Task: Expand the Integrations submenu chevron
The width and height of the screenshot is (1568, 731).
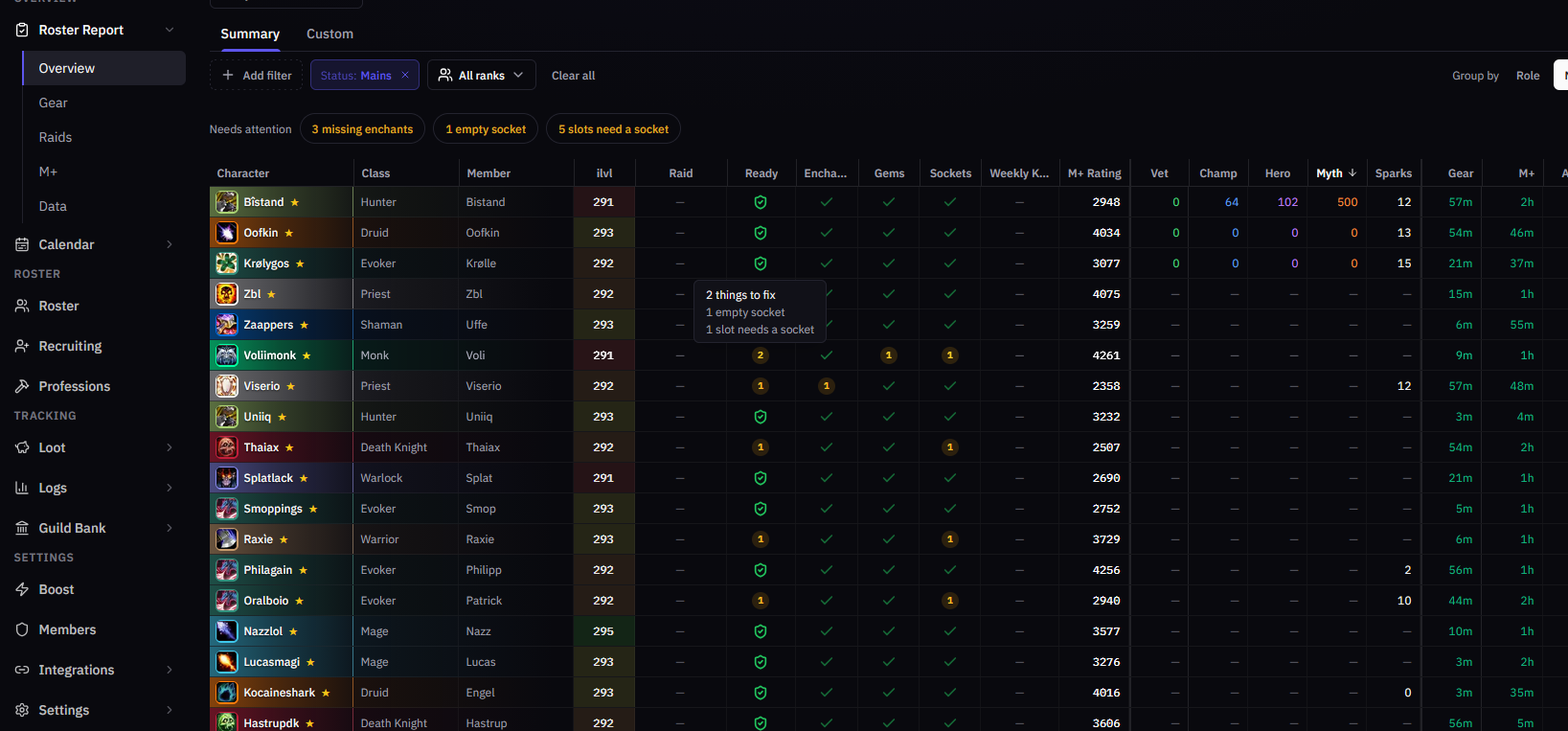Action: click(x=170, y=670)
